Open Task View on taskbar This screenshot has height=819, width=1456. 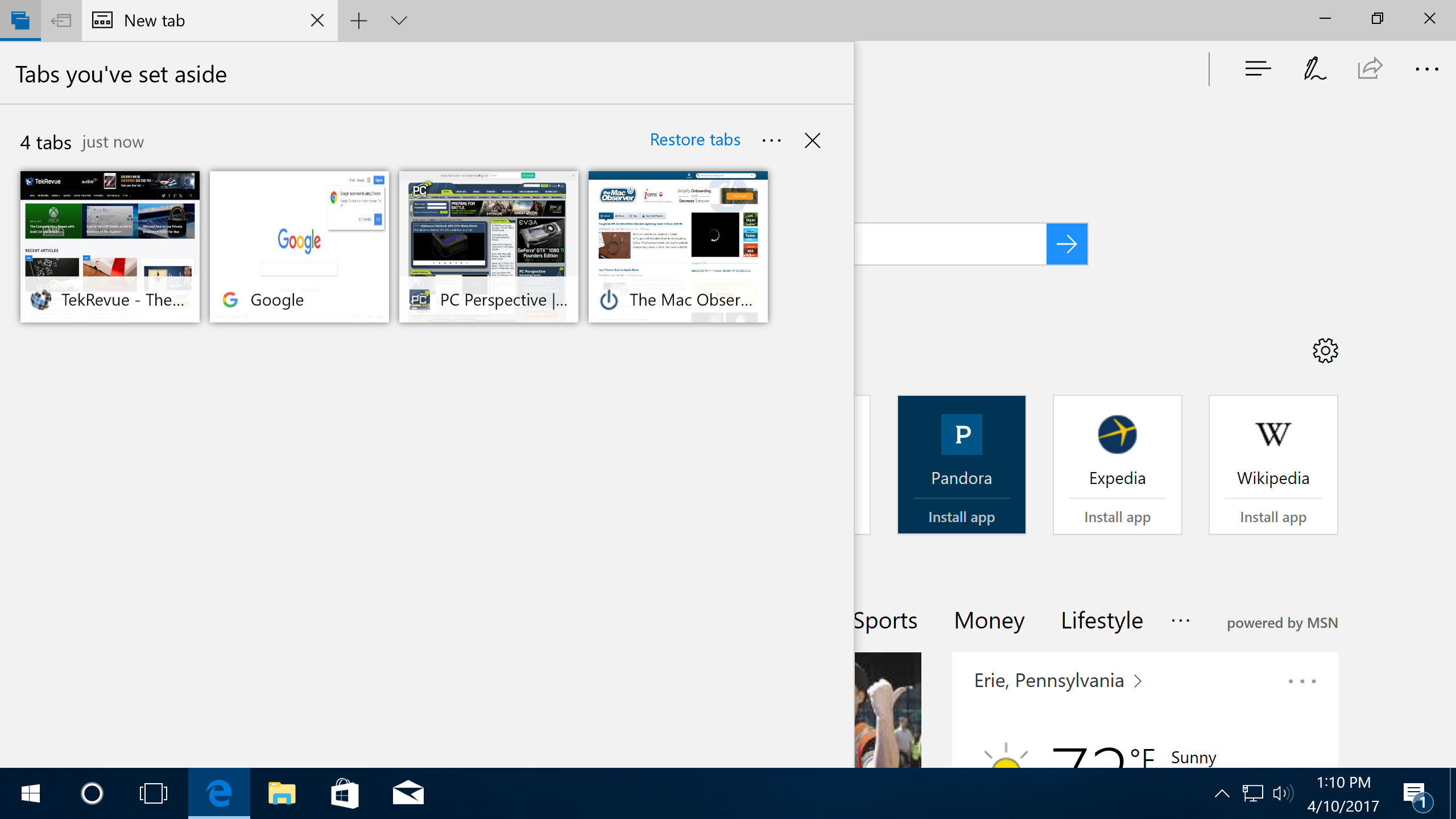click(x=154, y=793)
